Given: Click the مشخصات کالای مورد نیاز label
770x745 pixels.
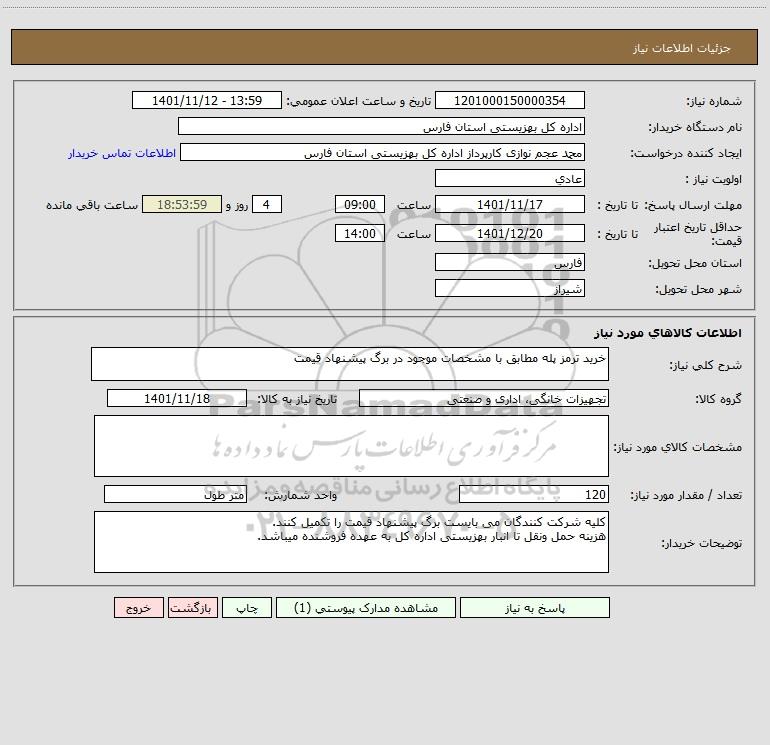Looking at the screenshot, I should tap(678, 447).
